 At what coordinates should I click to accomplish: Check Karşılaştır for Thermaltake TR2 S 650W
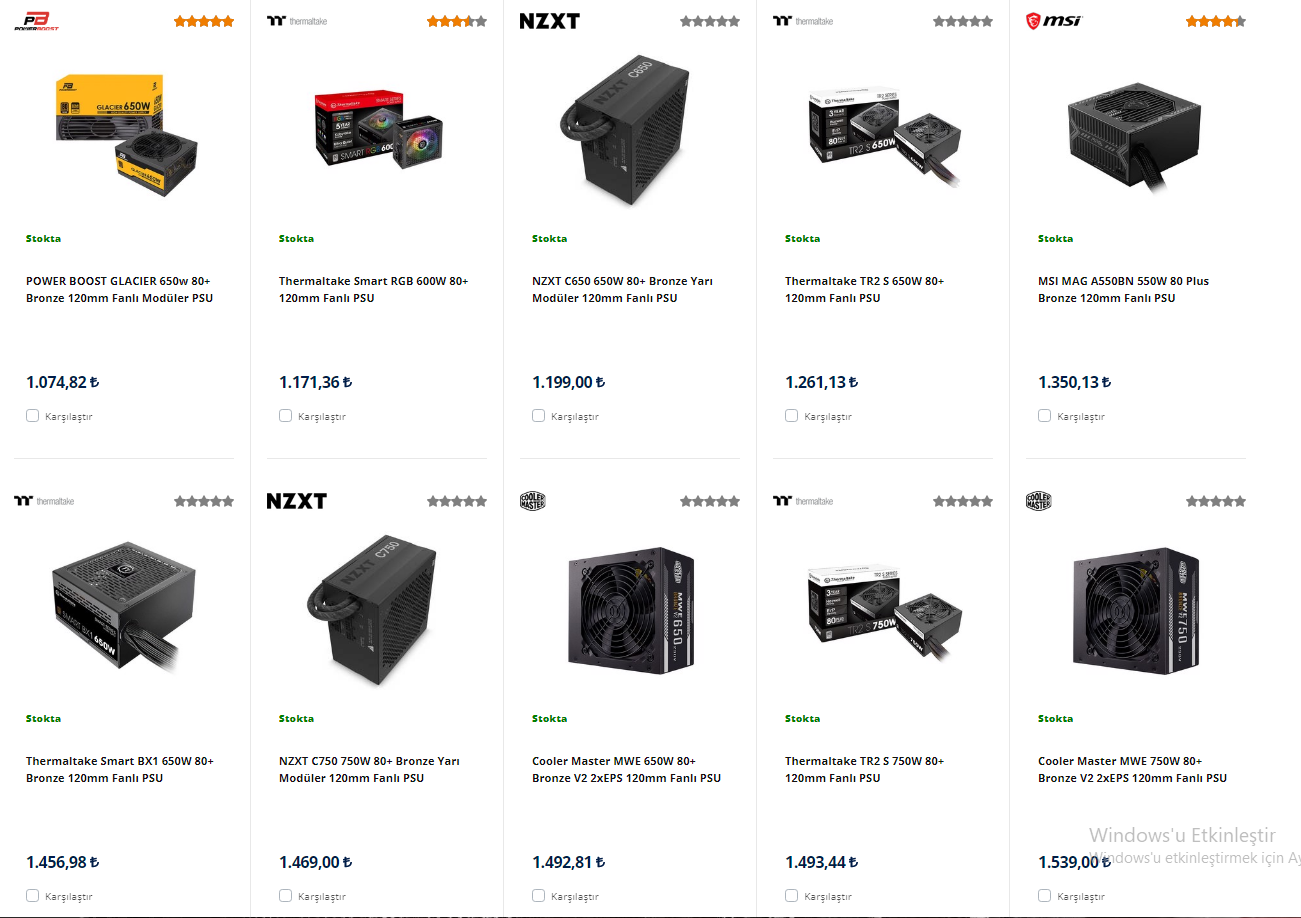click(791, 416)
